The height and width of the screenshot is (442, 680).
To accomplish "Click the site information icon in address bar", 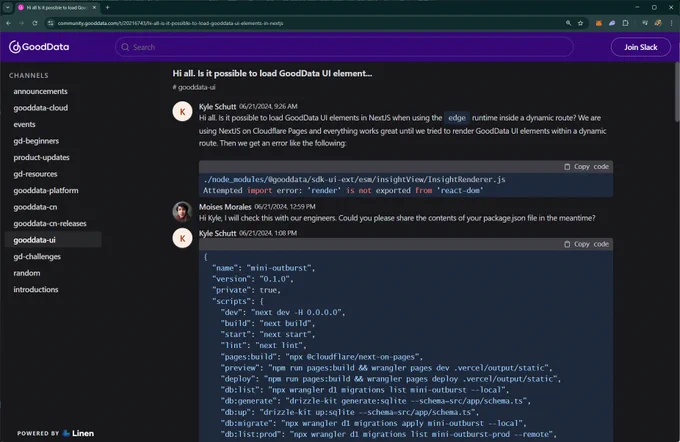I will (x=51, y=23).
